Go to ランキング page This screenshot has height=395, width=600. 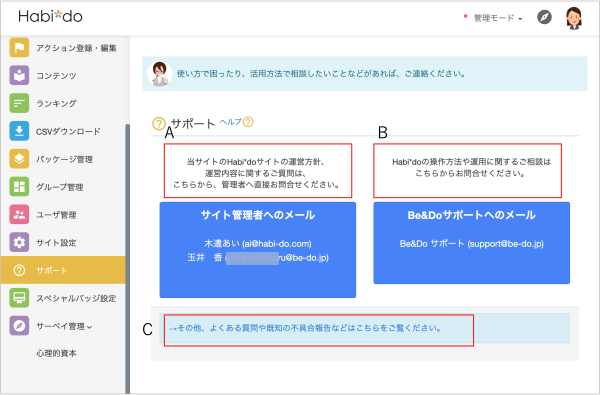pyautogui.click(x=56, y=103)
